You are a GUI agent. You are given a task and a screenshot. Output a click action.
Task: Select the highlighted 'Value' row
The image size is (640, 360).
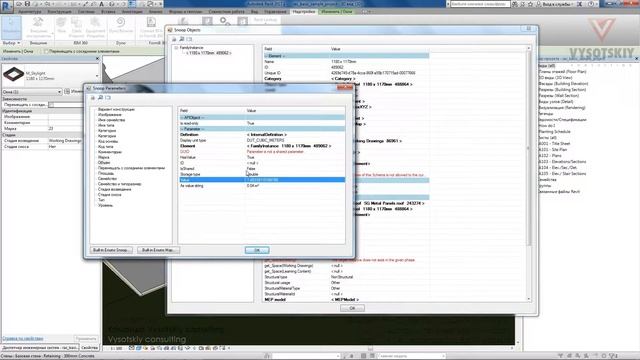[x=262, y=180]
